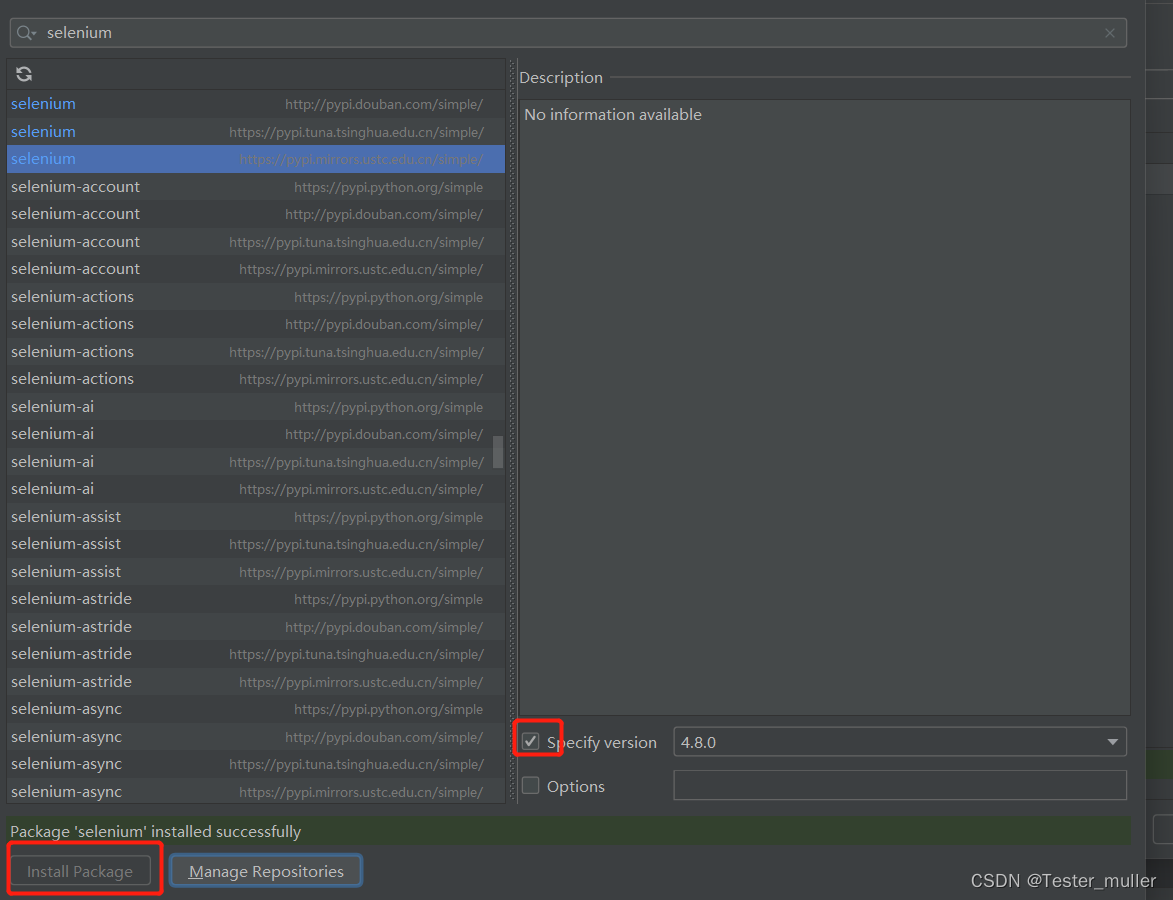Click the No information available description text
Viewport: 1173px width, 900px height.
[x=613, y=114]
